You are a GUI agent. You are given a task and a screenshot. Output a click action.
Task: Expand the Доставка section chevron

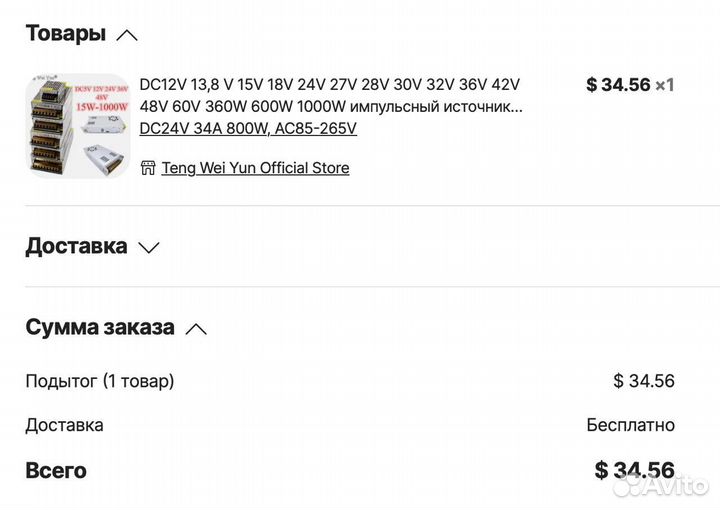pos(149,248)
